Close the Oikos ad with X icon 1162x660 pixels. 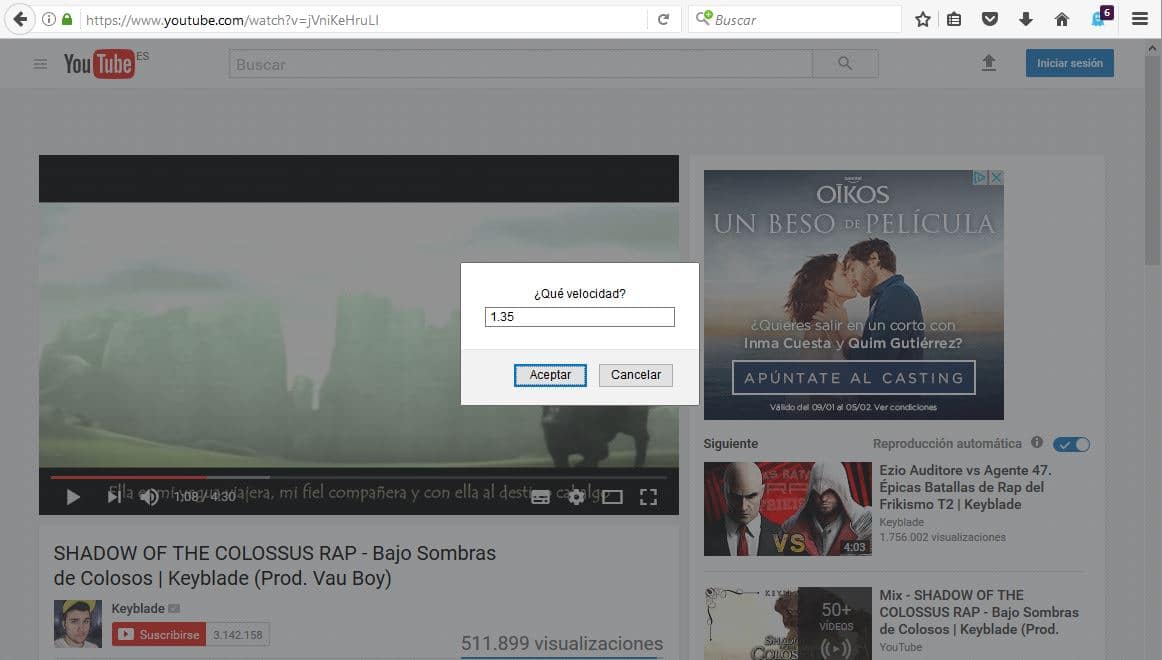coord(997,177)
